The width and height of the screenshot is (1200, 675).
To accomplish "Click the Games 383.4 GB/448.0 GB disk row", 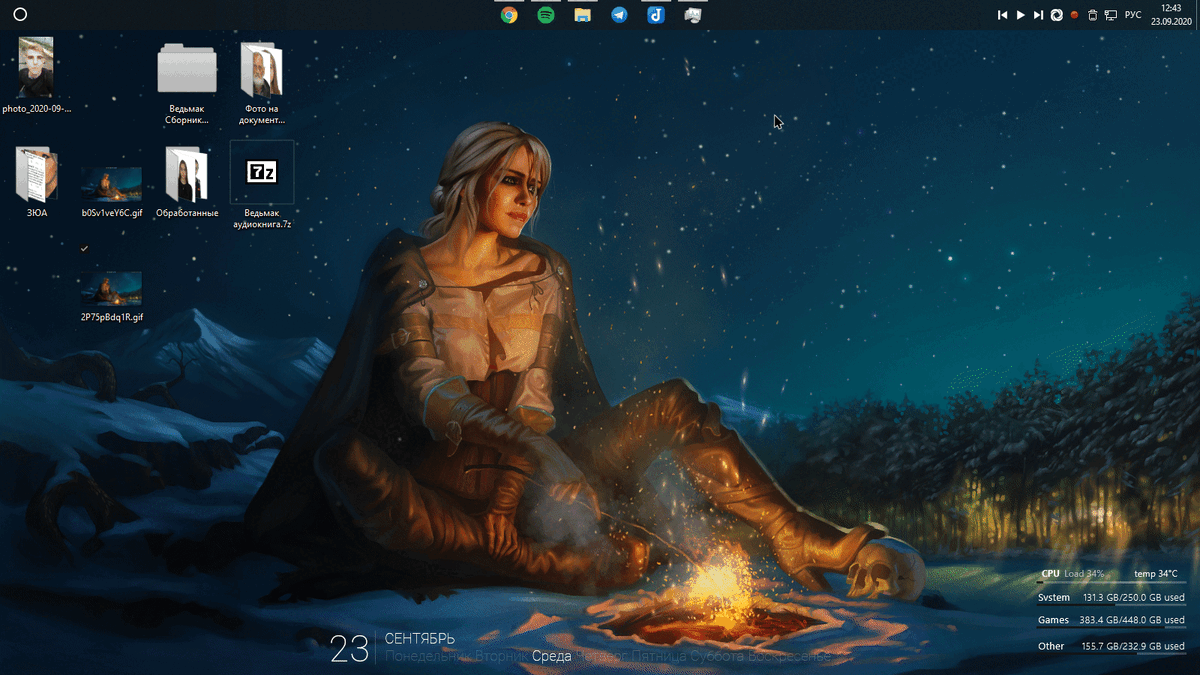I will [x=1111, y=621].
